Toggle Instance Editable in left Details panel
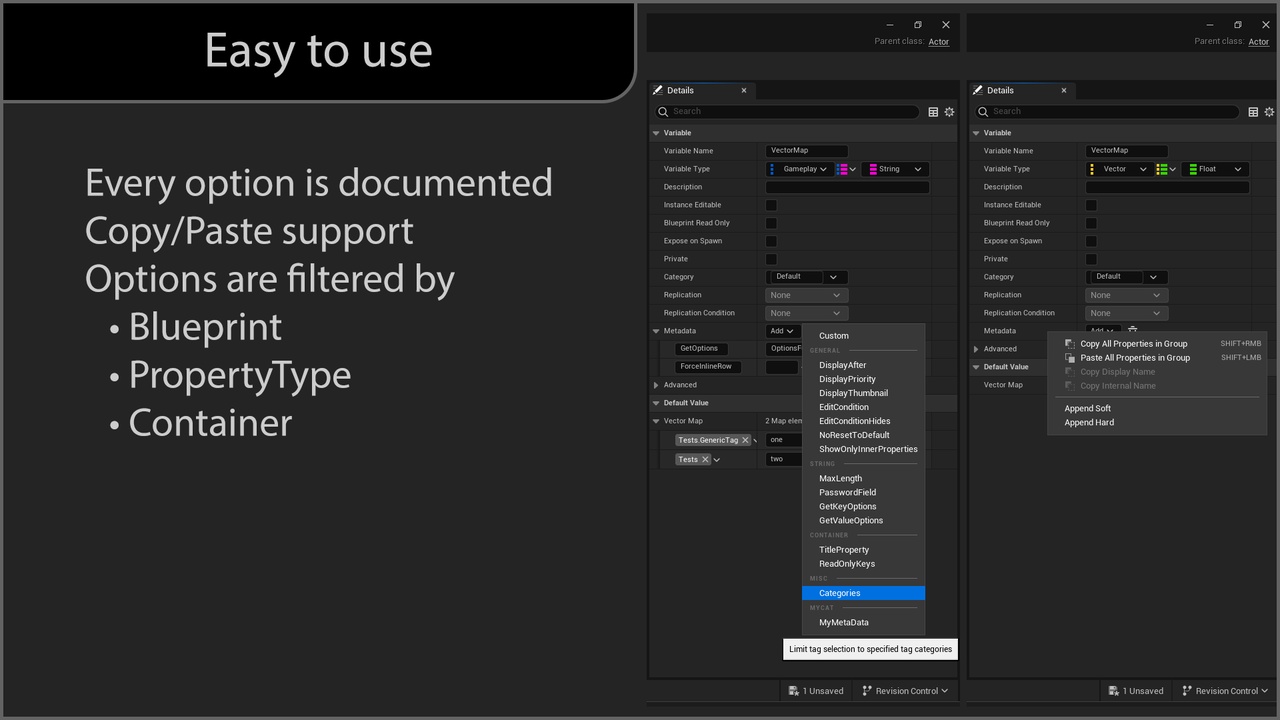Screen dimensions: 1280x720 click(771, 205)
